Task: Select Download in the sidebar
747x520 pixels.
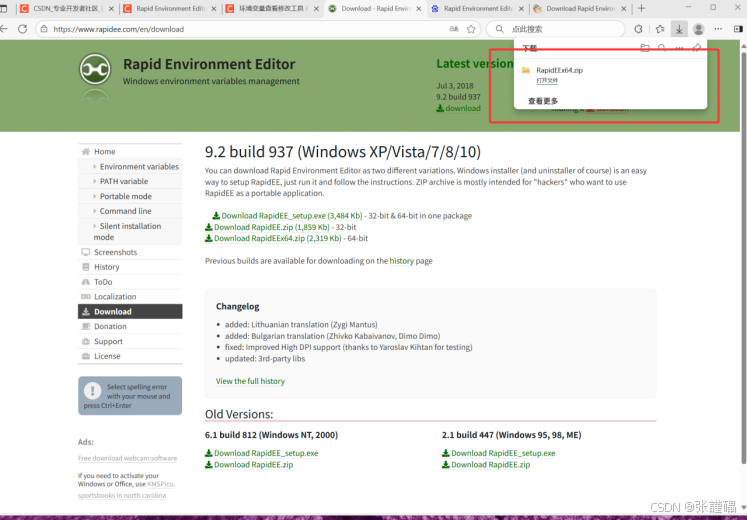Action: 130,311
